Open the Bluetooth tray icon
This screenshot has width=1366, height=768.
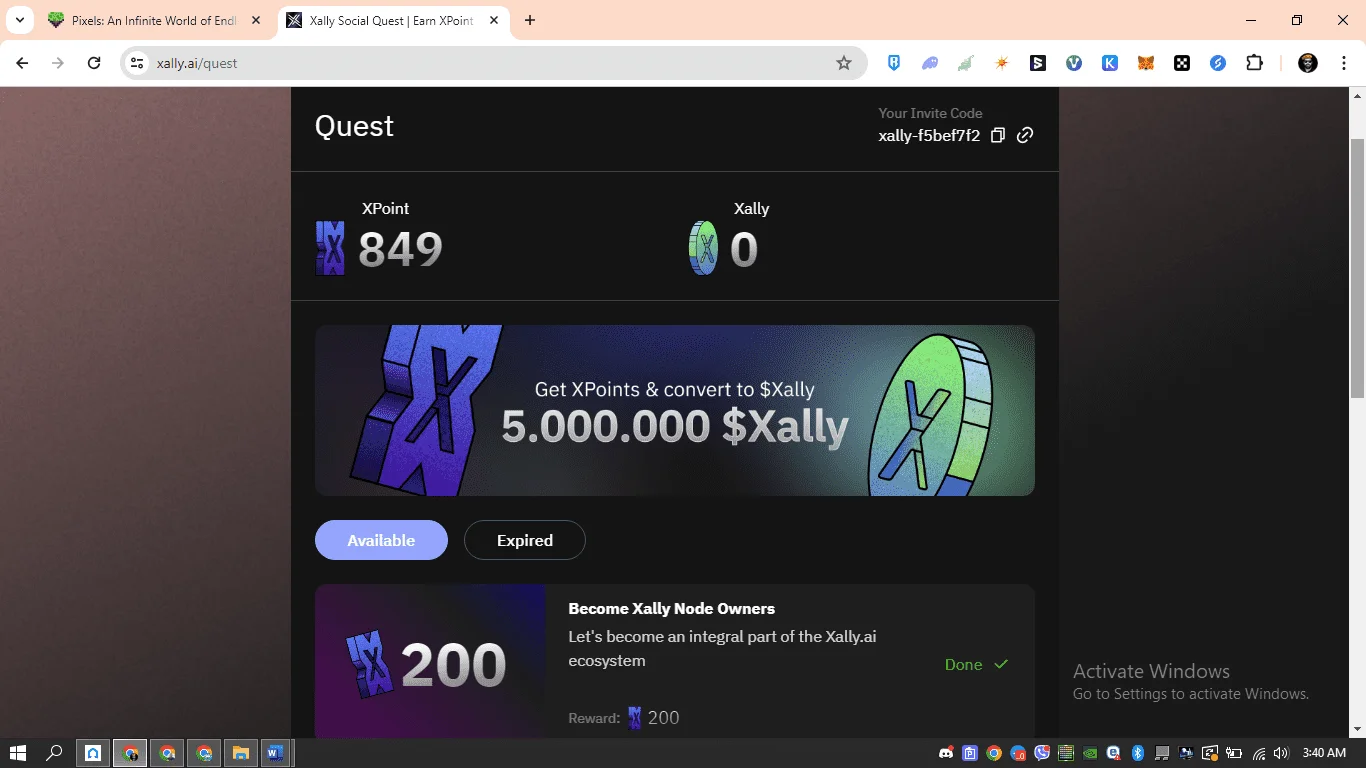tap(1138, 753)
